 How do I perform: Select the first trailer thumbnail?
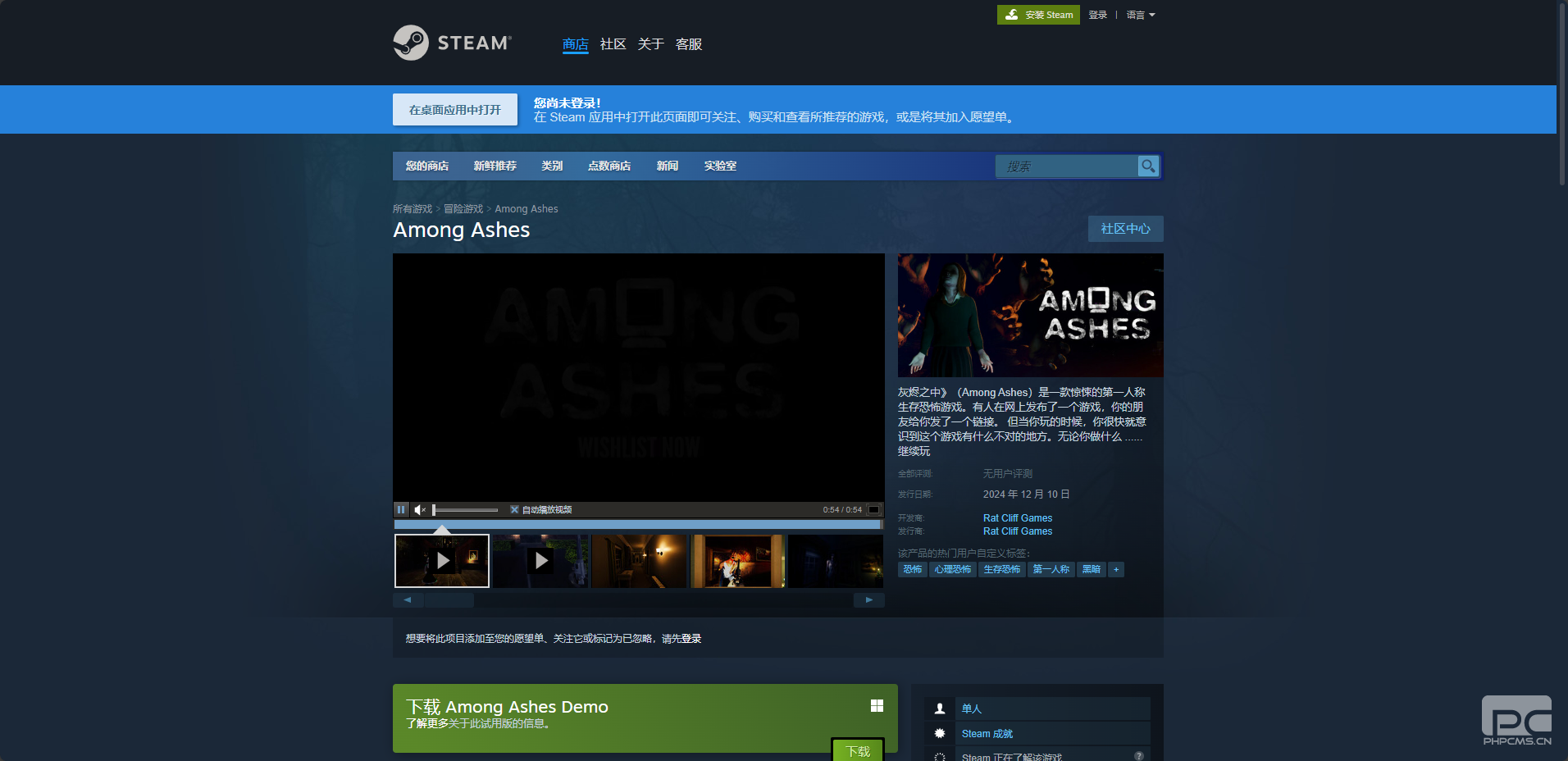point(442,561)
